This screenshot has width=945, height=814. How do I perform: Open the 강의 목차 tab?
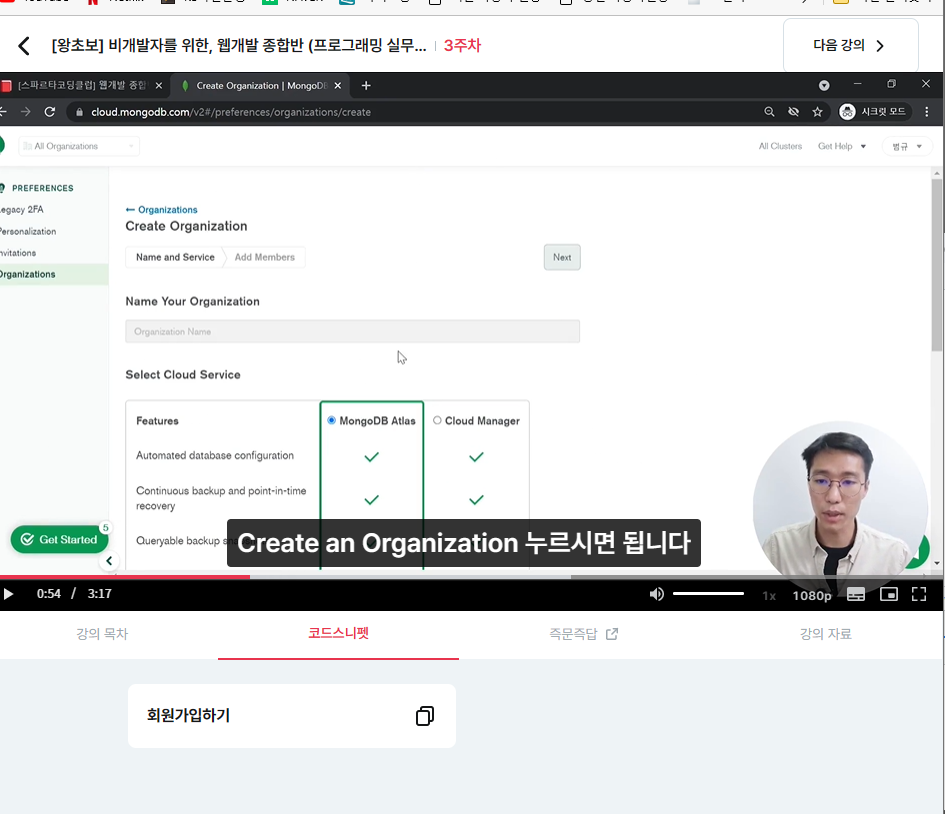(102, 634)
